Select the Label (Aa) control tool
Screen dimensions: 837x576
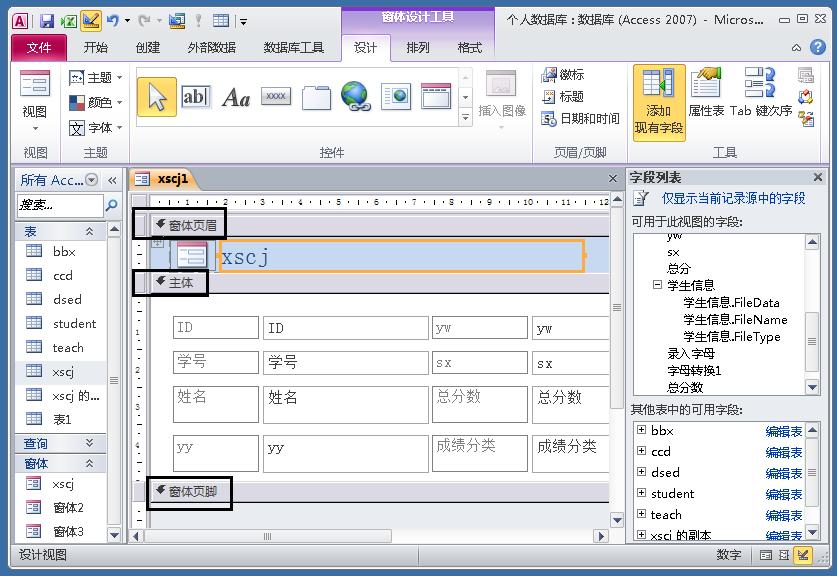236,96
